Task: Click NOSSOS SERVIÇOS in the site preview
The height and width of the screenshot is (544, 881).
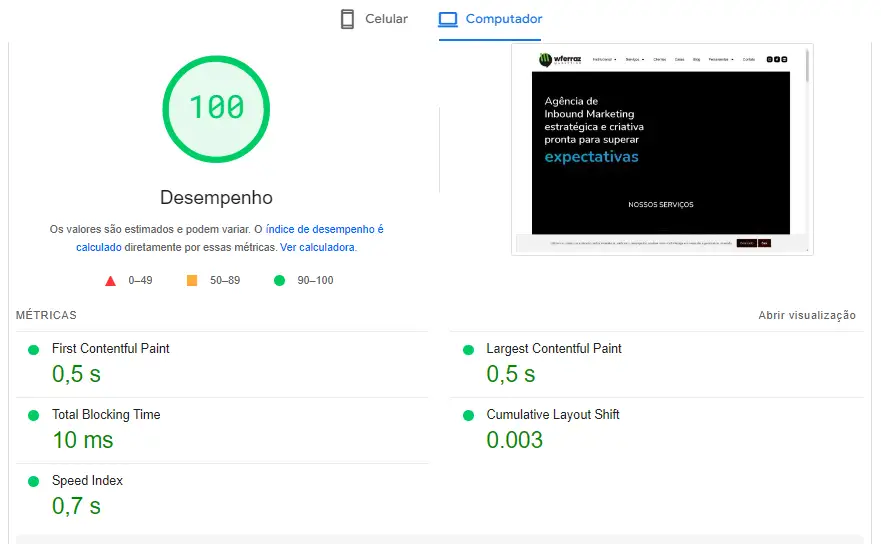Action: click(x=661, y=205)
